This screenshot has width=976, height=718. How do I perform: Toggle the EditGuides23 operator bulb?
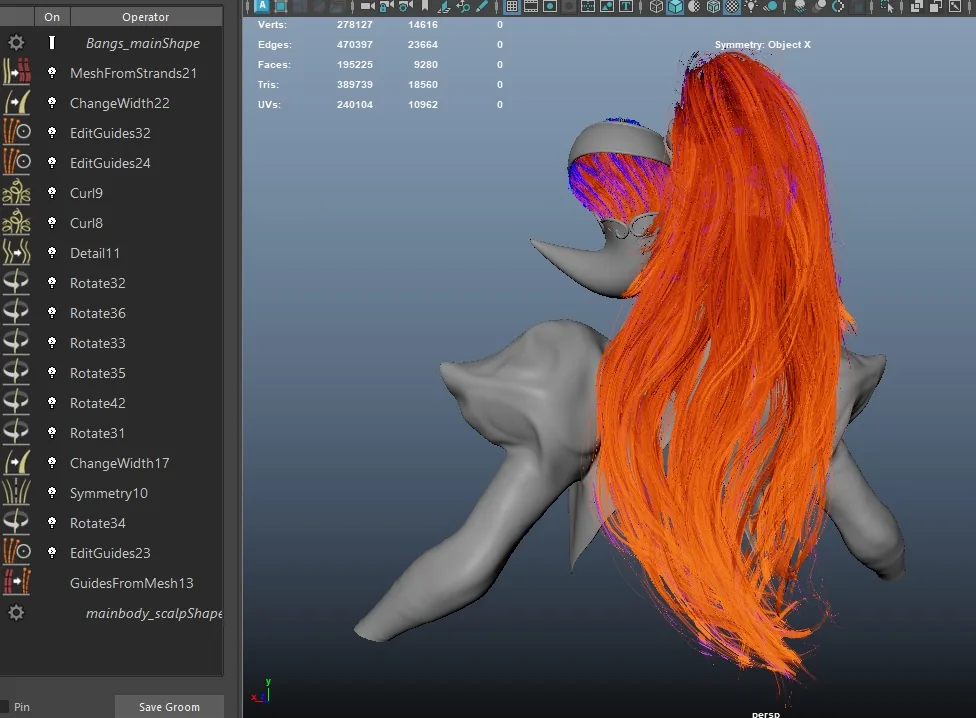coord(52,552)
